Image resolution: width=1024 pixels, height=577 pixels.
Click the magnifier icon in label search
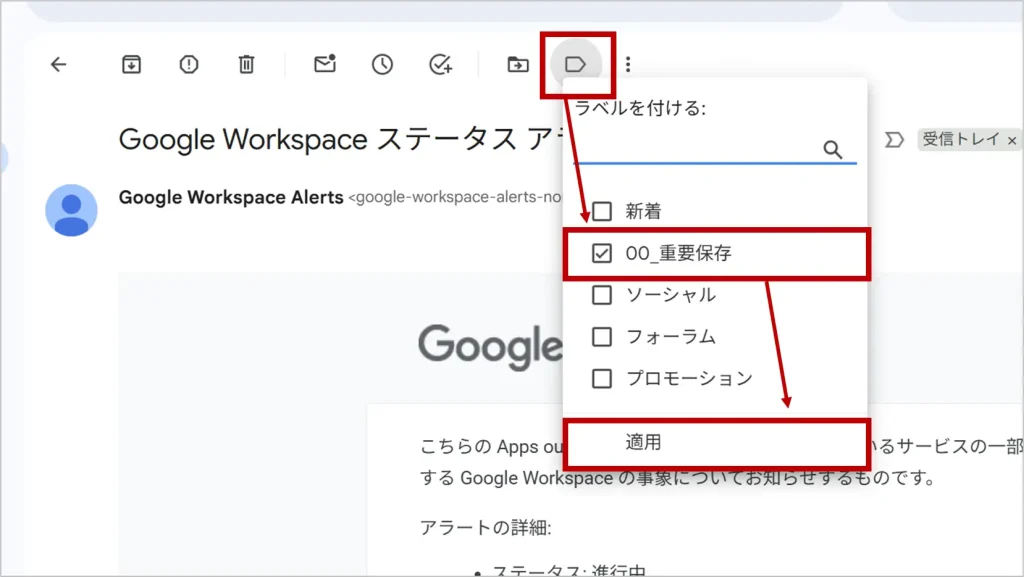click(833, 149)
